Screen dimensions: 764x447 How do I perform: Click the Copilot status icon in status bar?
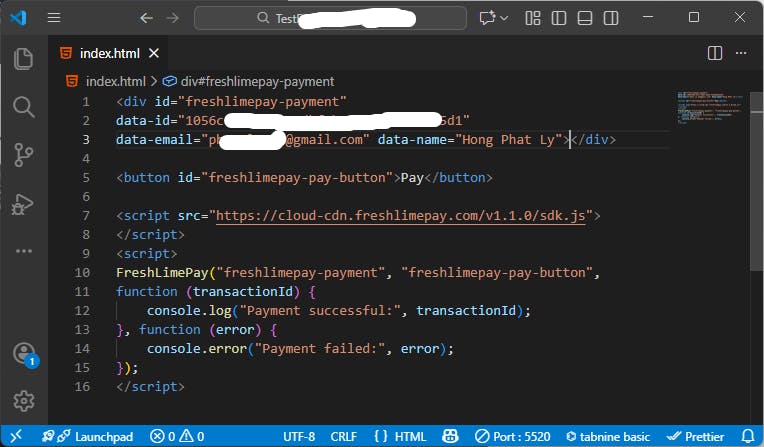click(450, 436)
